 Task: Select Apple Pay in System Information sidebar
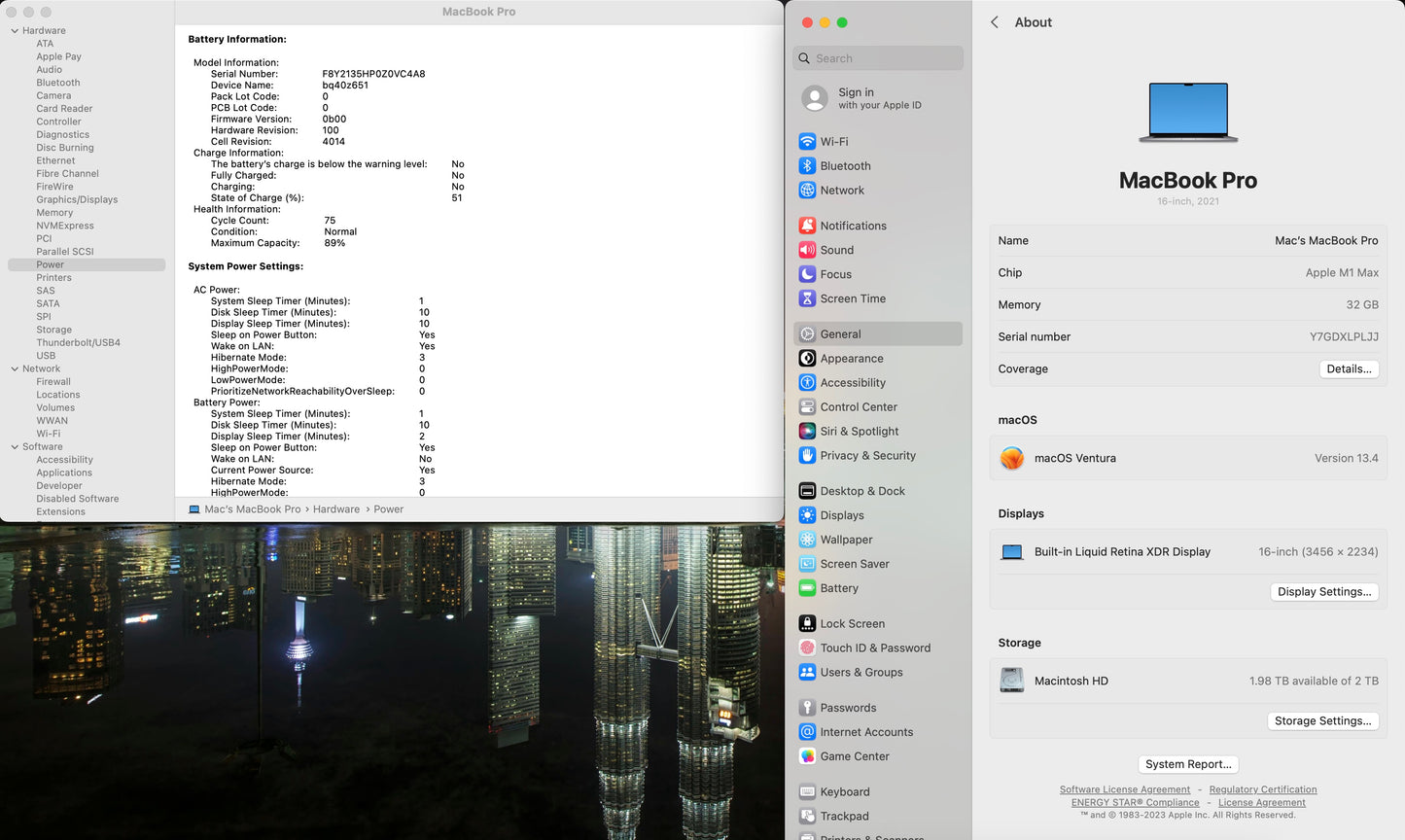pos(59,56)
